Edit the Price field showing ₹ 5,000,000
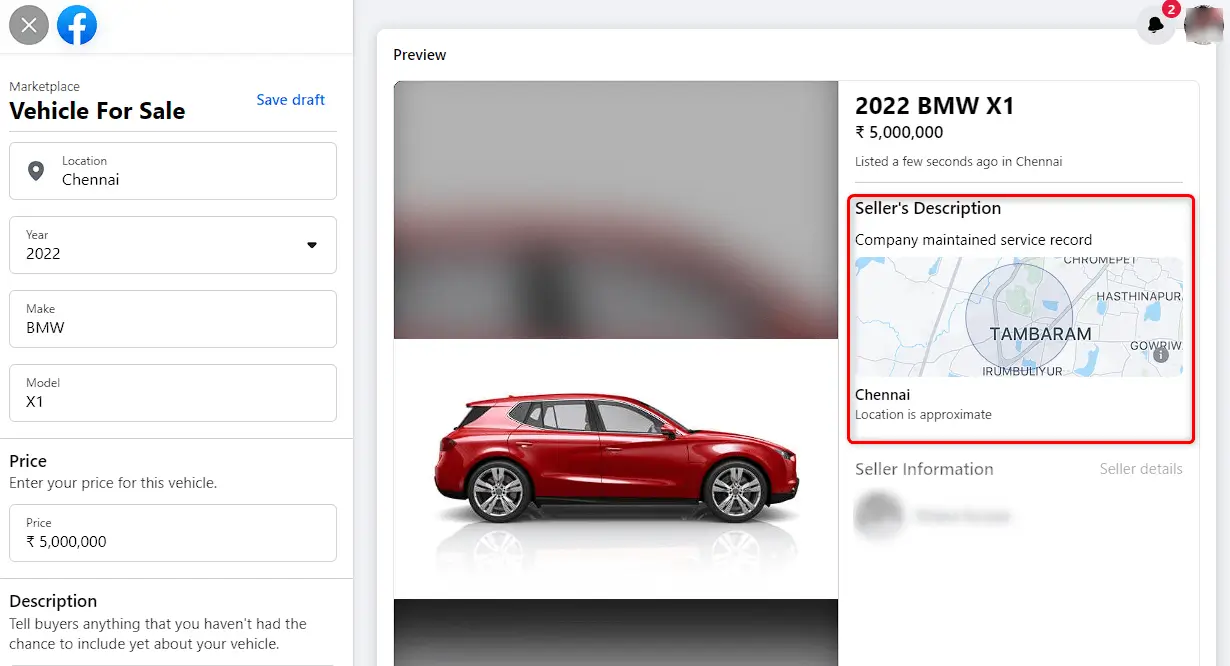The image size is (1230, 666). [173, 533]
